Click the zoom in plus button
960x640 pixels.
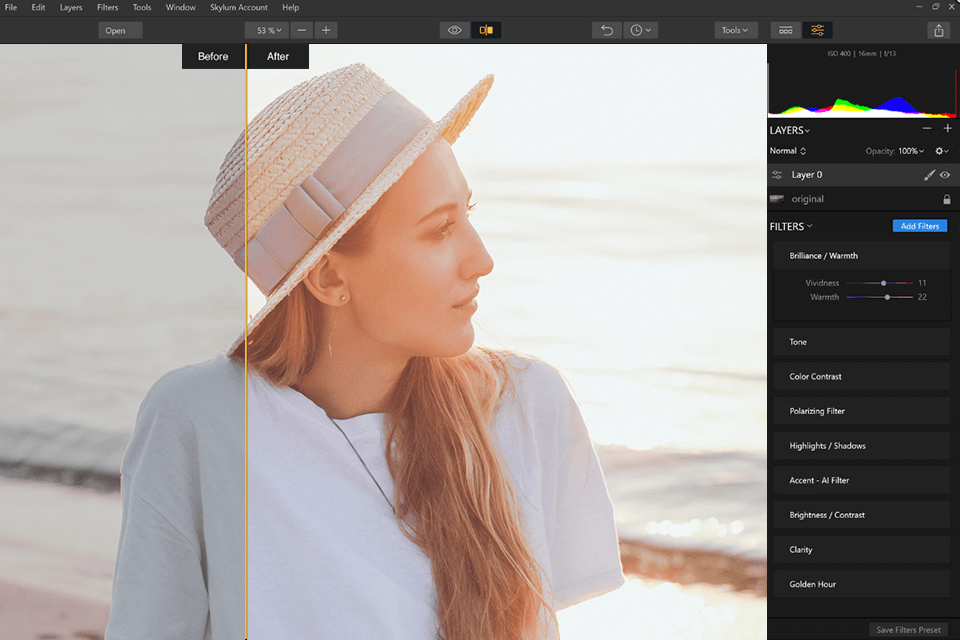point(326,30)
